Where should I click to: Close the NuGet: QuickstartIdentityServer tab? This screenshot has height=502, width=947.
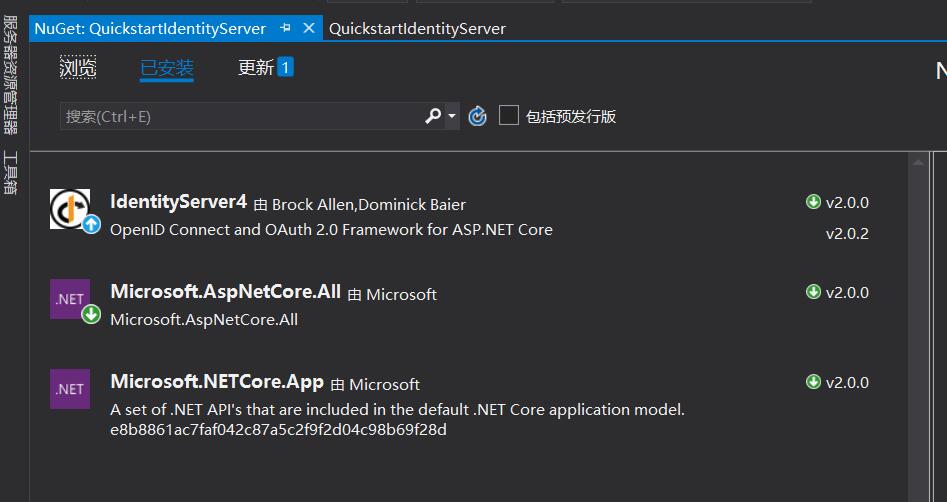[309, 28]
